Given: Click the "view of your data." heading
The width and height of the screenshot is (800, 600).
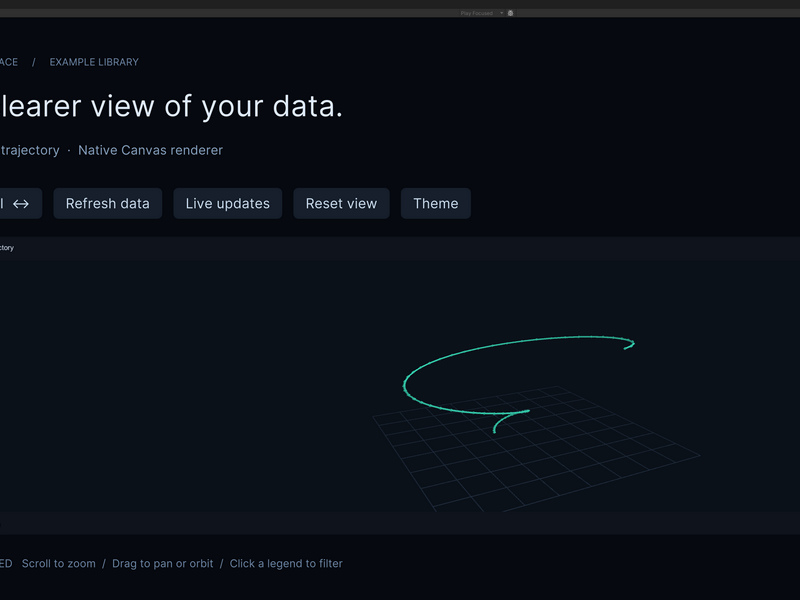Looking at the screenshot, I should coord(217,107).
